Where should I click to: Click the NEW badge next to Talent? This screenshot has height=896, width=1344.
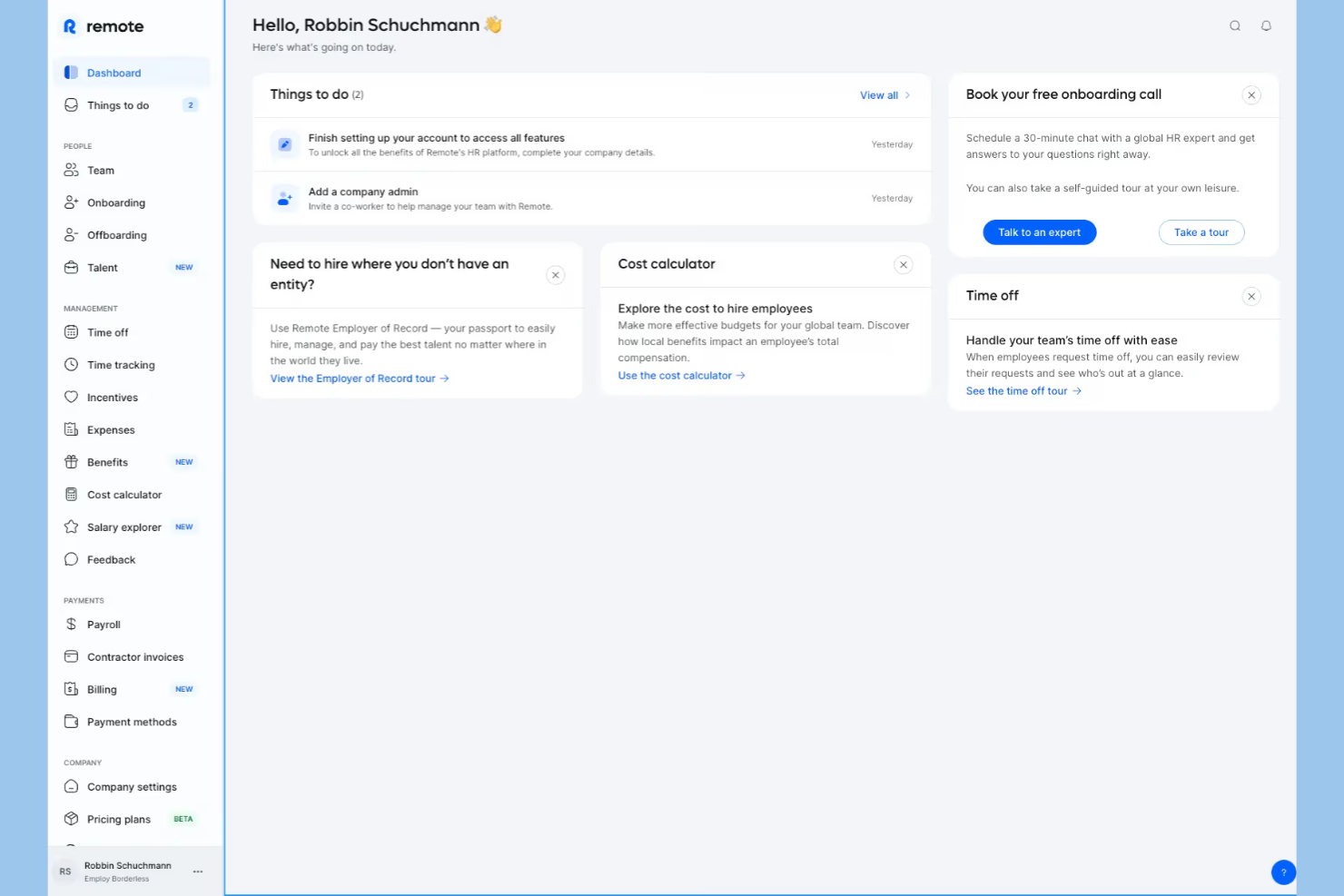[x=183, y=268]
